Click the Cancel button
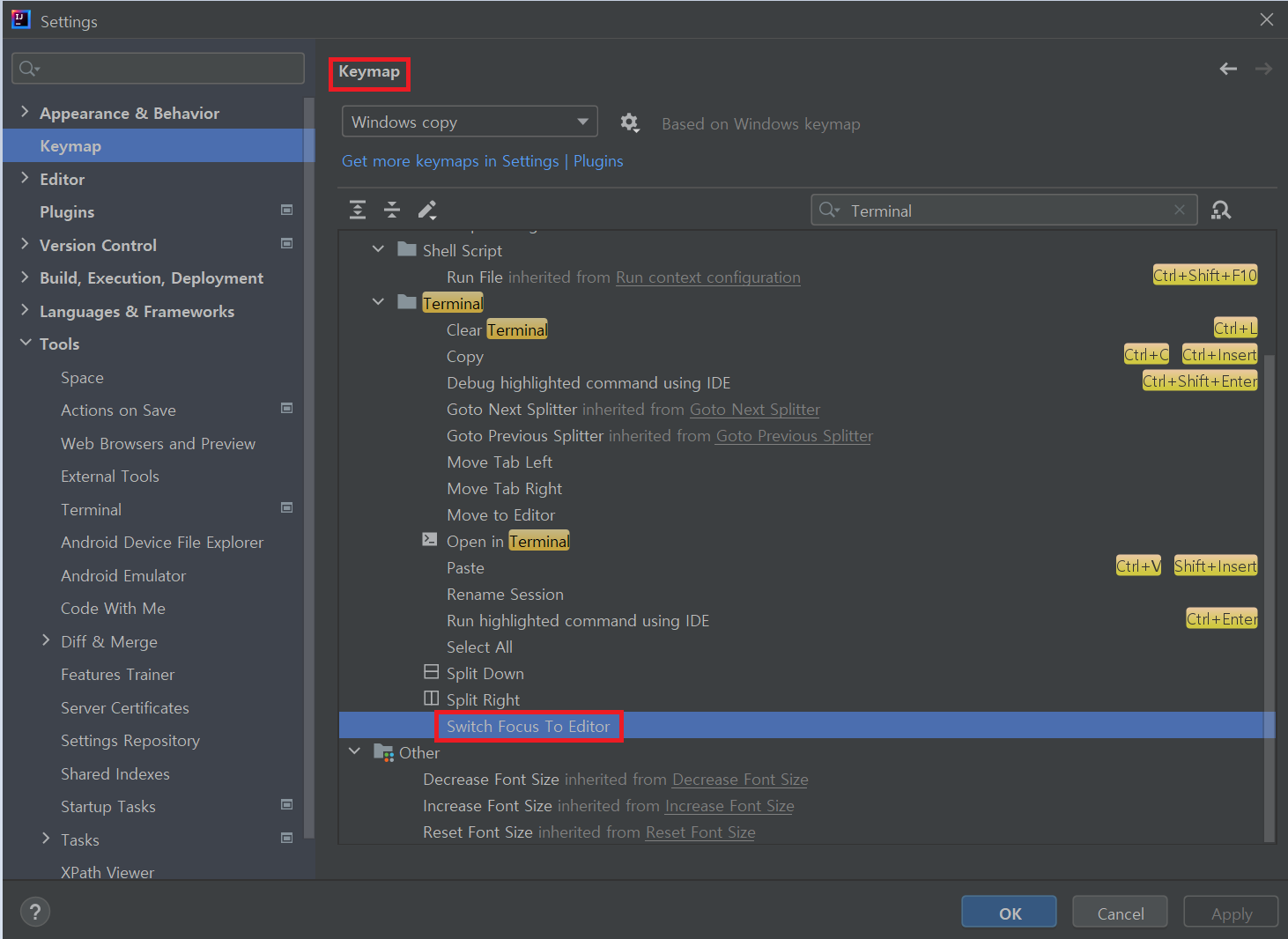Screen dimensions: 1288x939 tap(1120, 912)
